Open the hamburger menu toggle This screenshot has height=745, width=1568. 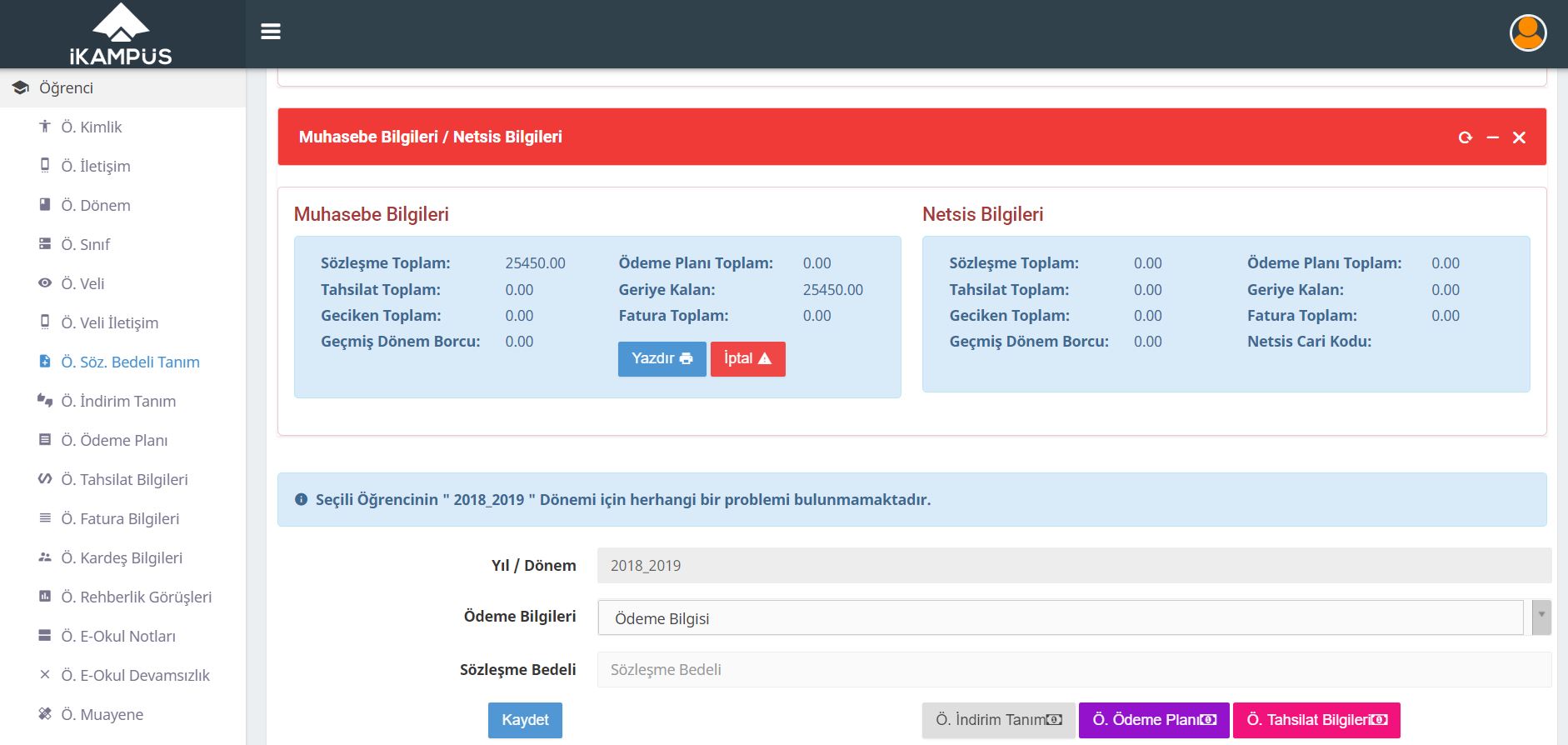271,32
